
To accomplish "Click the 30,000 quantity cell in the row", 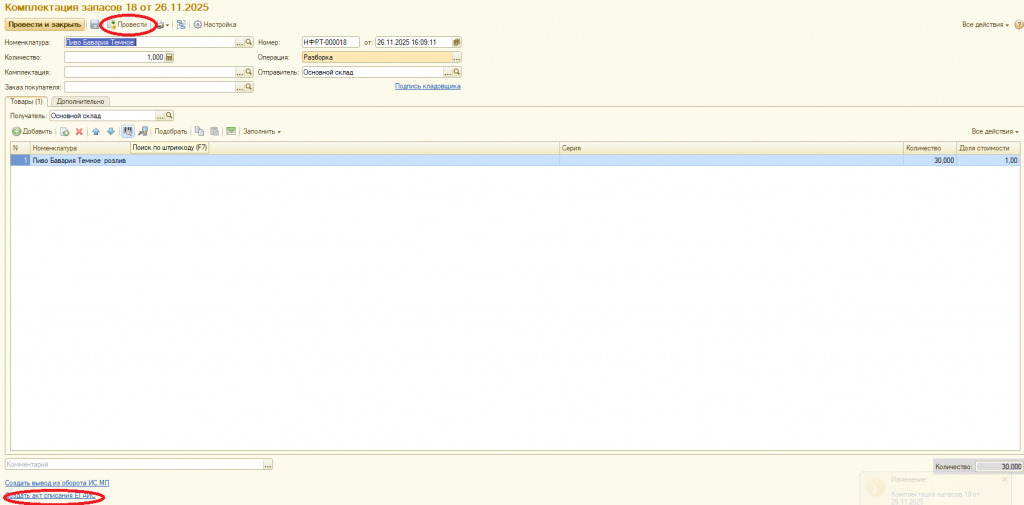I will [929, 160].
